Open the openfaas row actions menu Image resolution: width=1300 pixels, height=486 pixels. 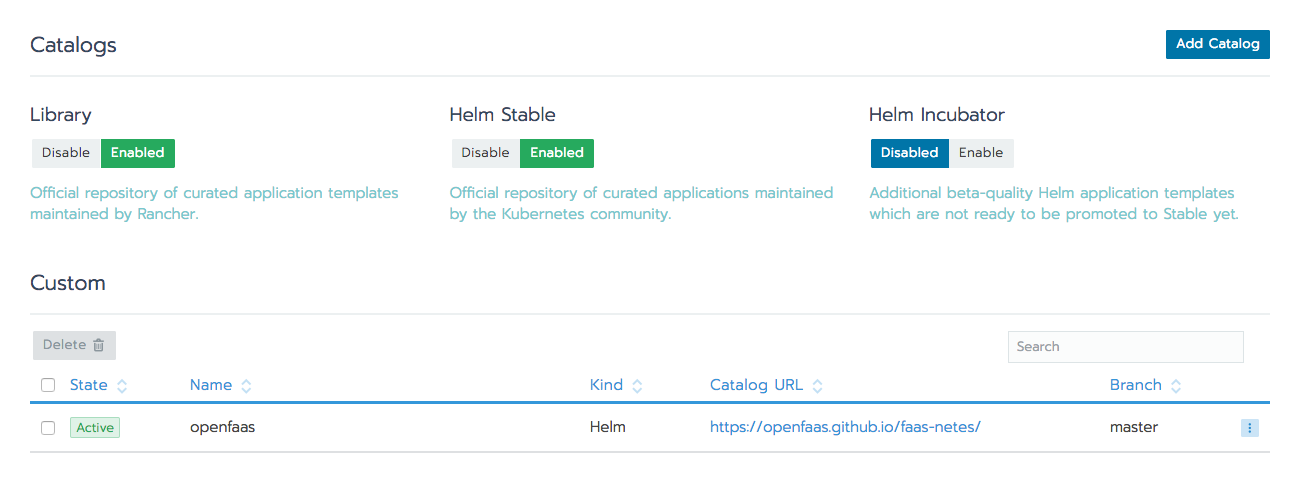[x=1250, y=427]
